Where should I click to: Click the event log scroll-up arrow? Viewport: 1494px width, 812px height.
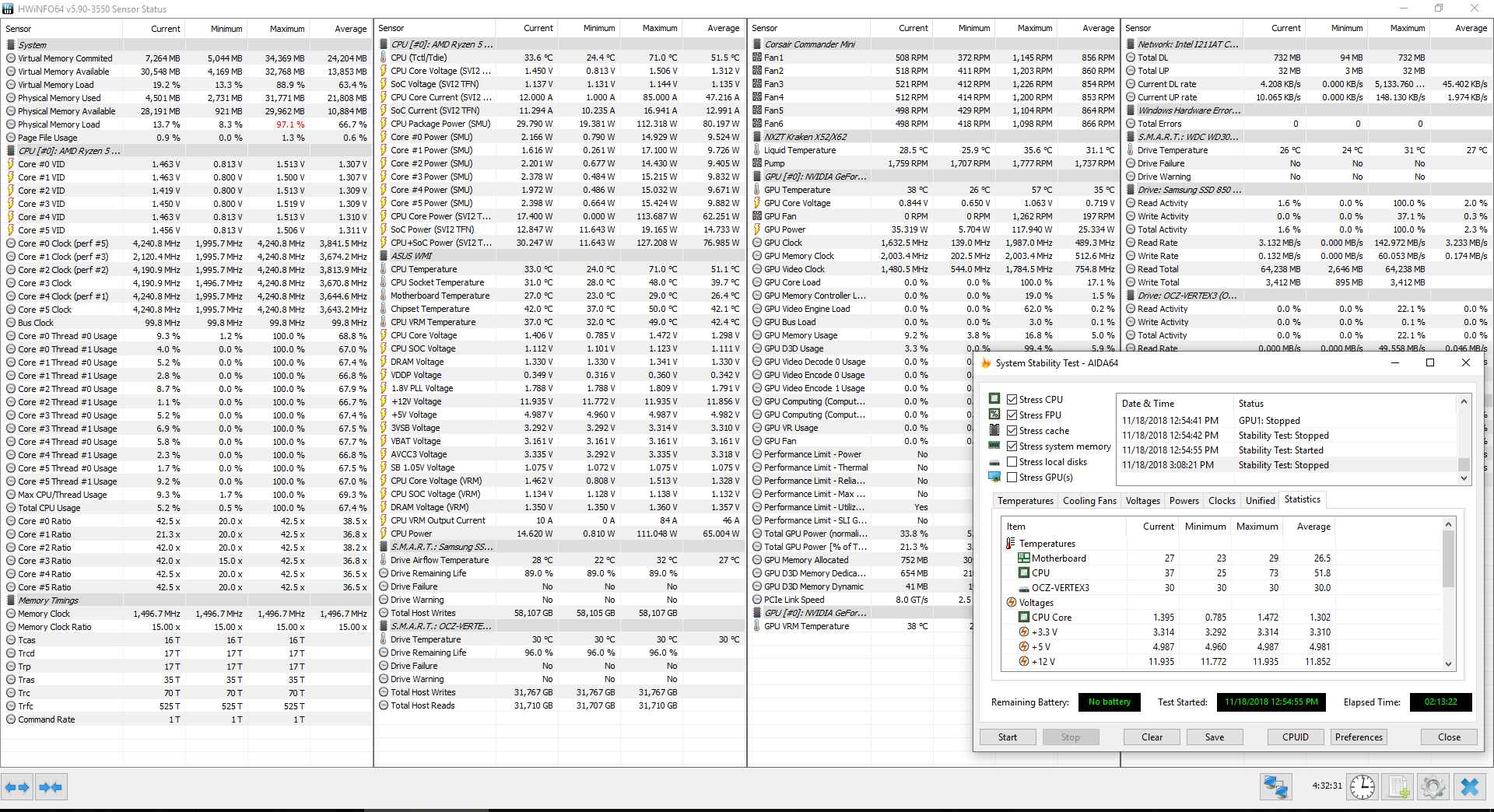(x=1464, y=402)
